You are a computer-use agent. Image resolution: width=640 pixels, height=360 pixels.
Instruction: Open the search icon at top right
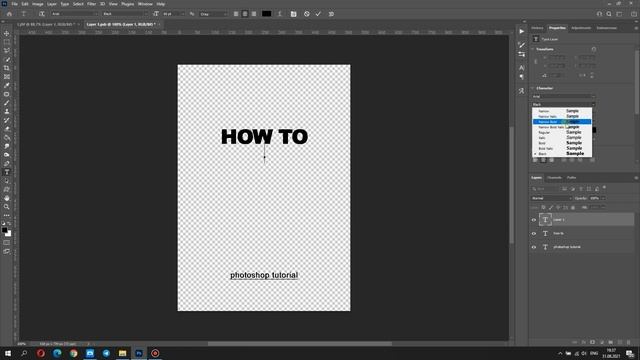pyautogui.click(x=609, y=14)
